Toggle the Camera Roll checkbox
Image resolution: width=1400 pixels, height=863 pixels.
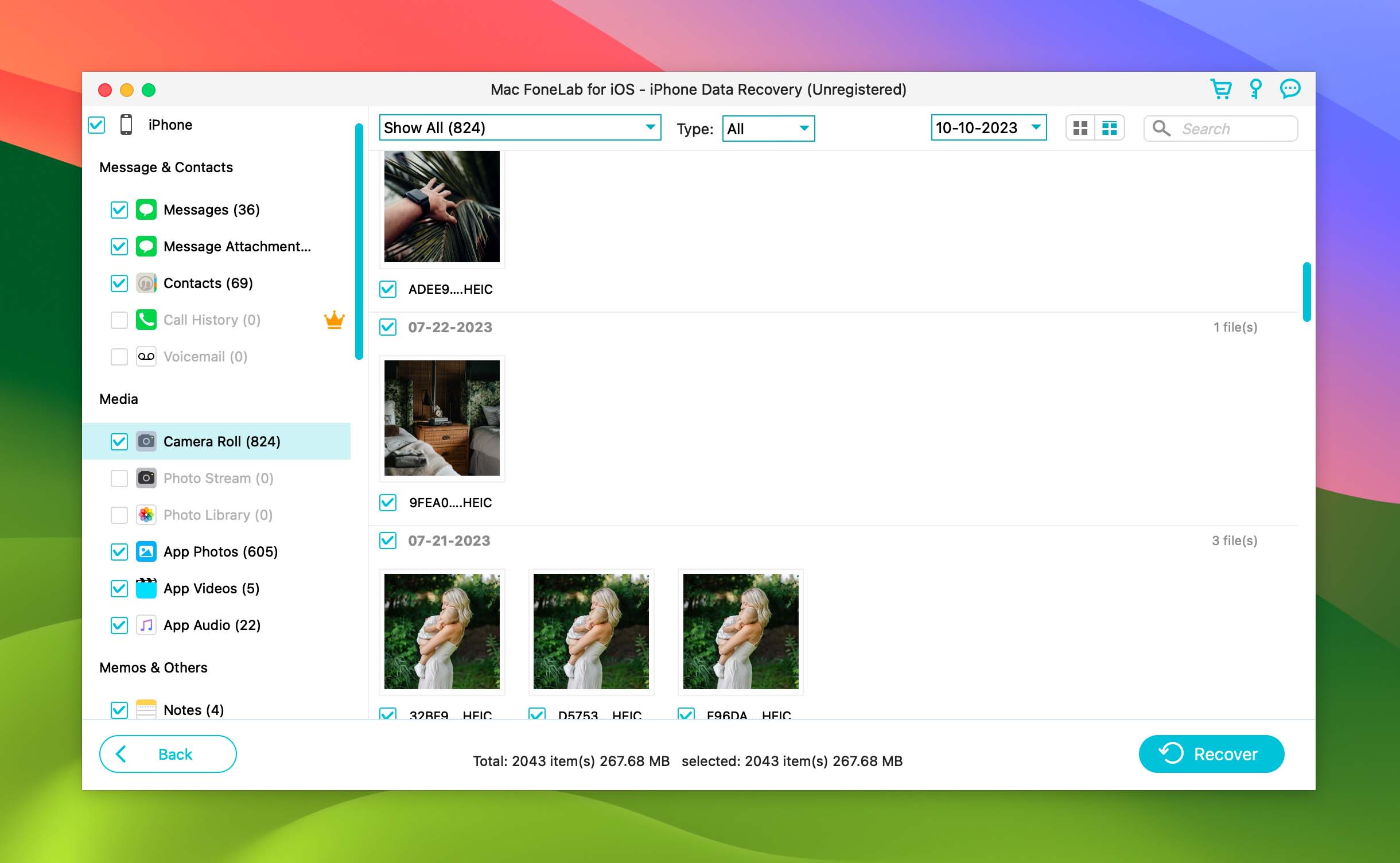pyautogui.click(x=119, y=441)
